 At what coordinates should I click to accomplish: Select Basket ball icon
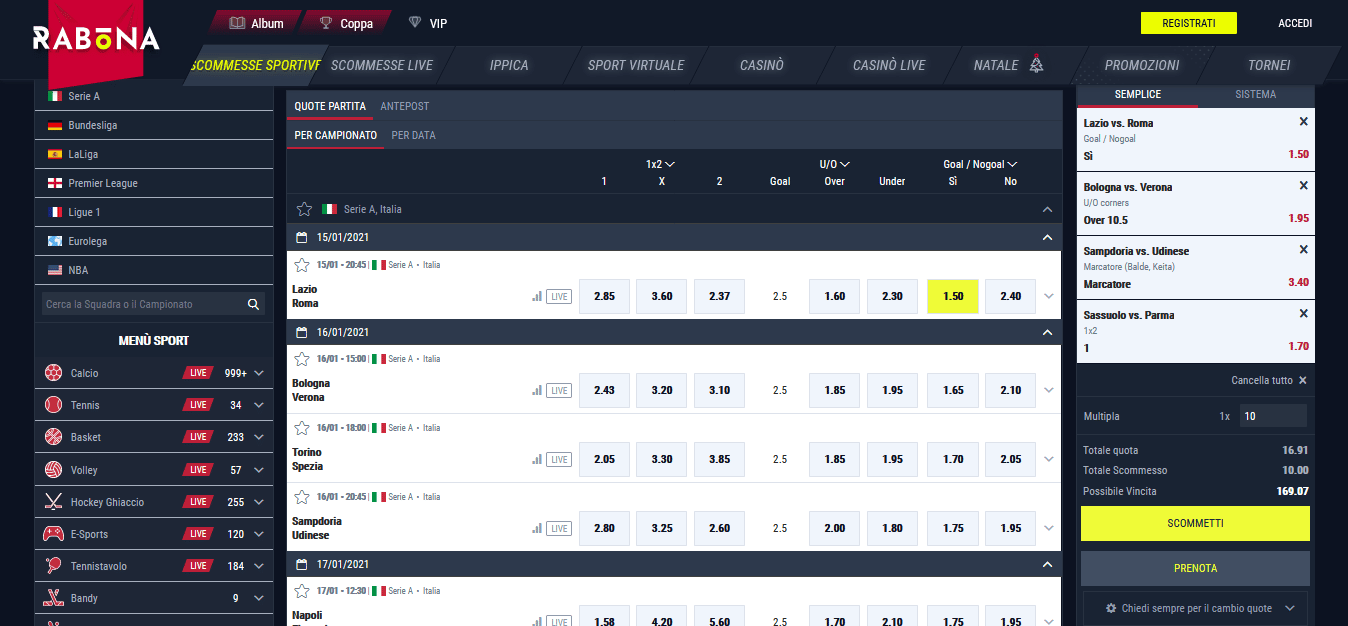point(53,437)
